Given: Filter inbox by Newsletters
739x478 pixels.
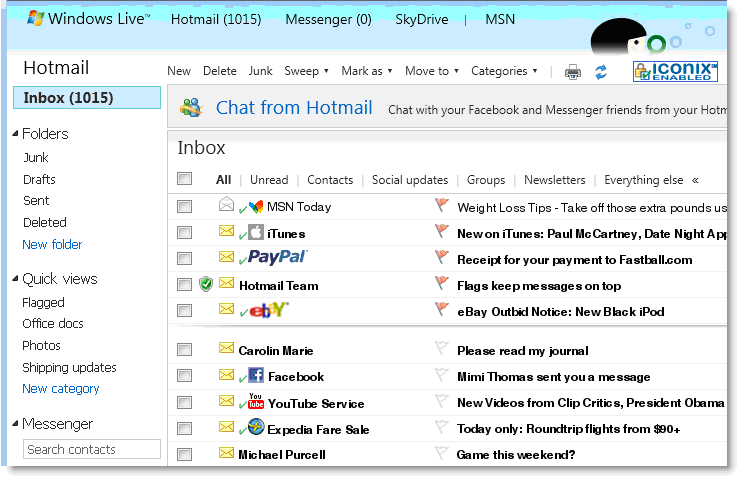Looking at the screenshot, I should coord(555,180).
